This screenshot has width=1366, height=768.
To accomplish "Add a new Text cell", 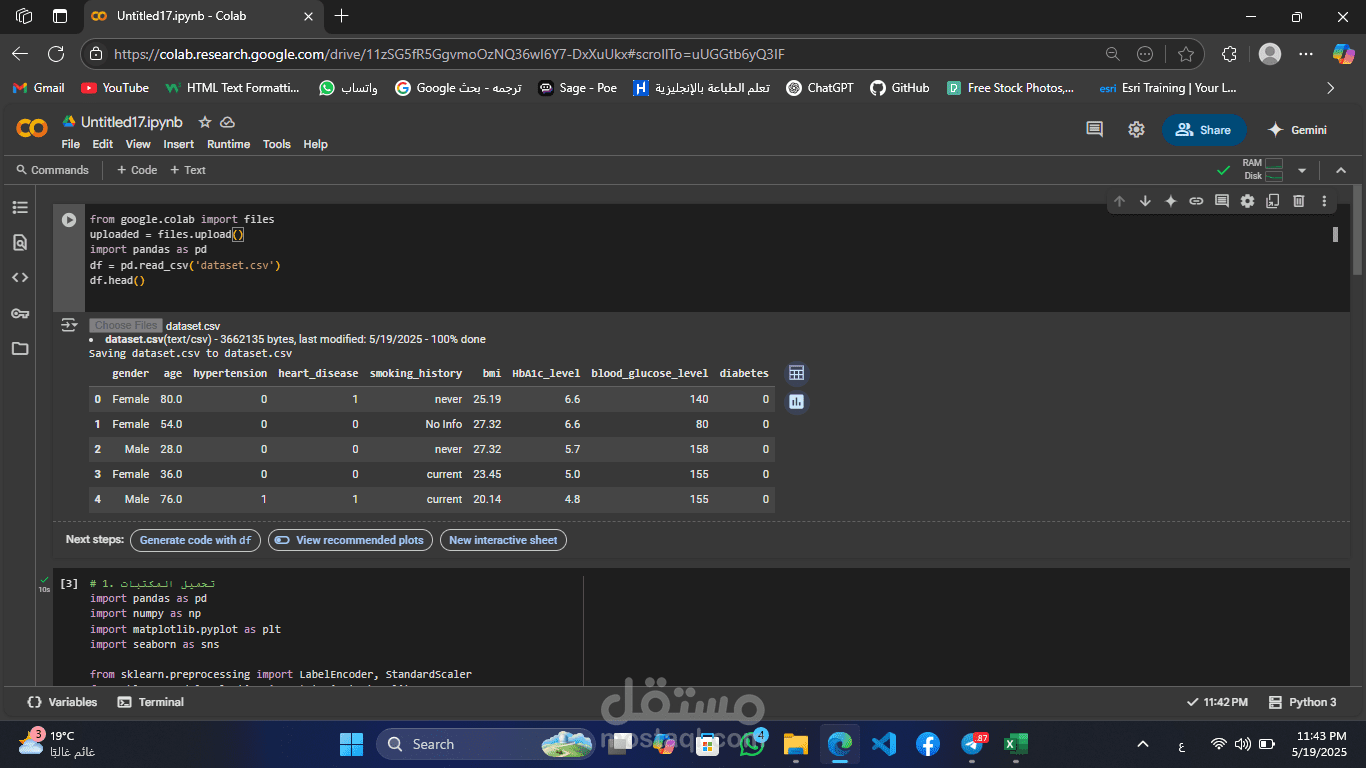I will click(188, 170).
